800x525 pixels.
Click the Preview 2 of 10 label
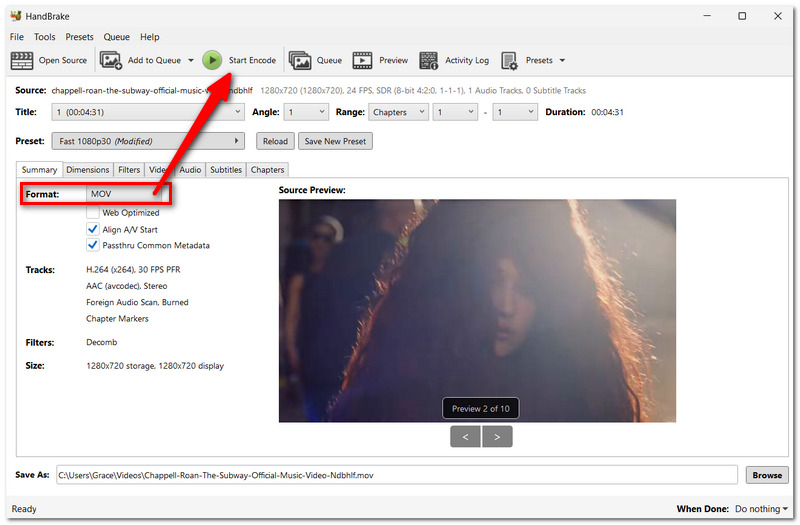481,409
